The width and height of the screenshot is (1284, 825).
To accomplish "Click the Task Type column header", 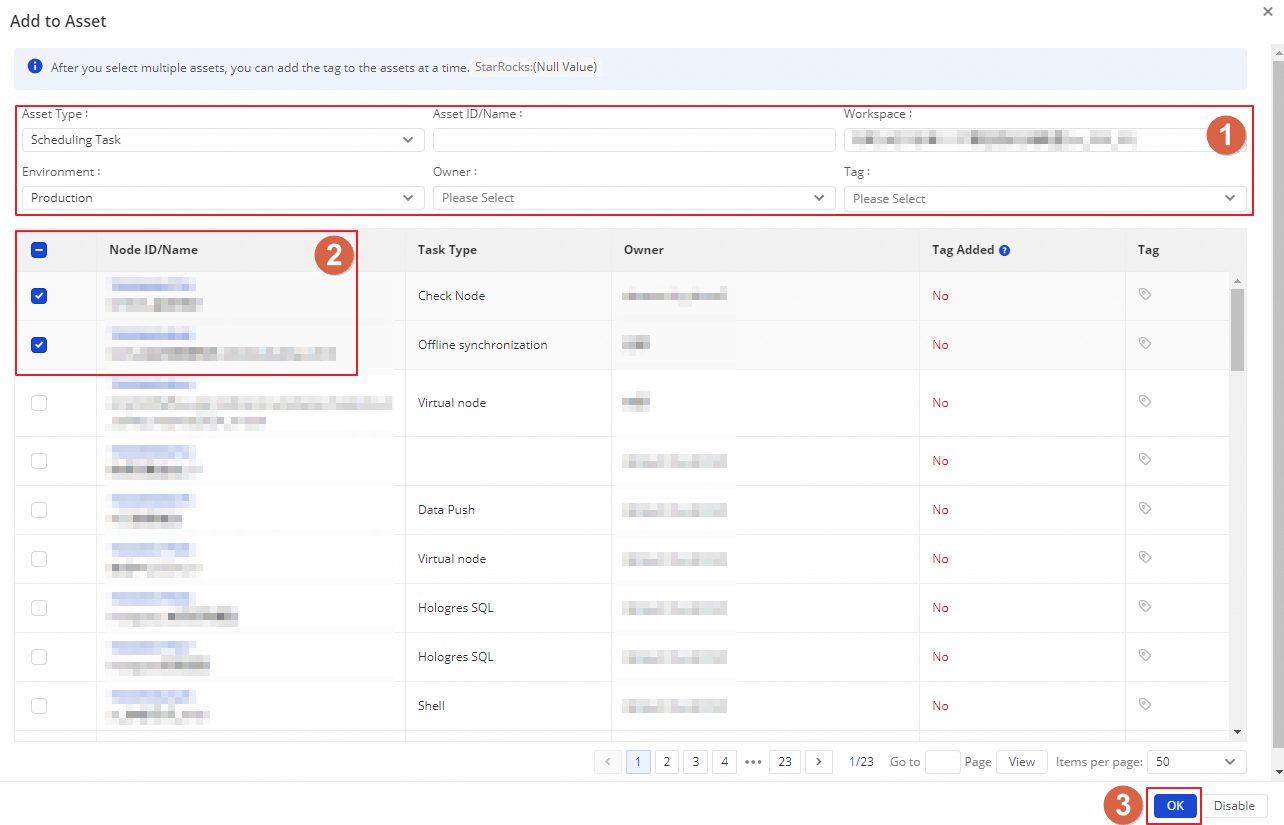I will pyautogui.click(x=447, y=250).
